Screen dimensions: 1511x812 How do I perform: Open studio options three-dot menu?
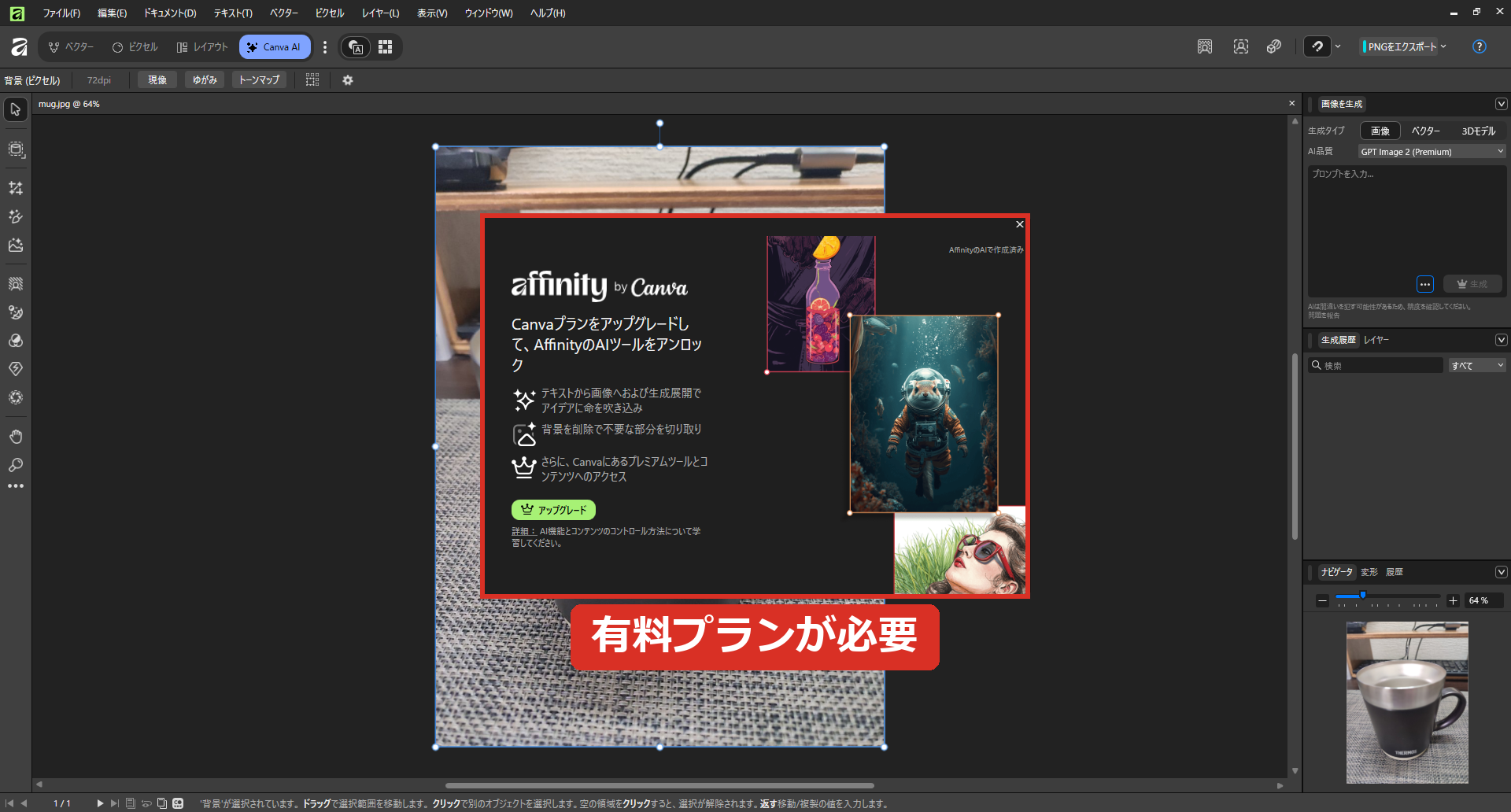tap(325, 47)
